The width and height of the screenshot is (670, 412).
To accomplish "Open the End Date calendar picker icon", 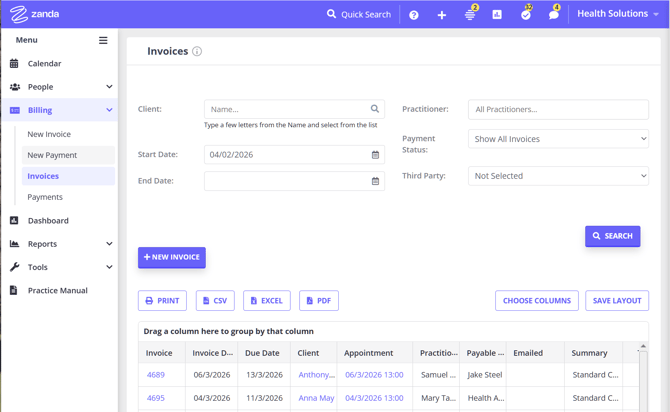I will [376, 181].
